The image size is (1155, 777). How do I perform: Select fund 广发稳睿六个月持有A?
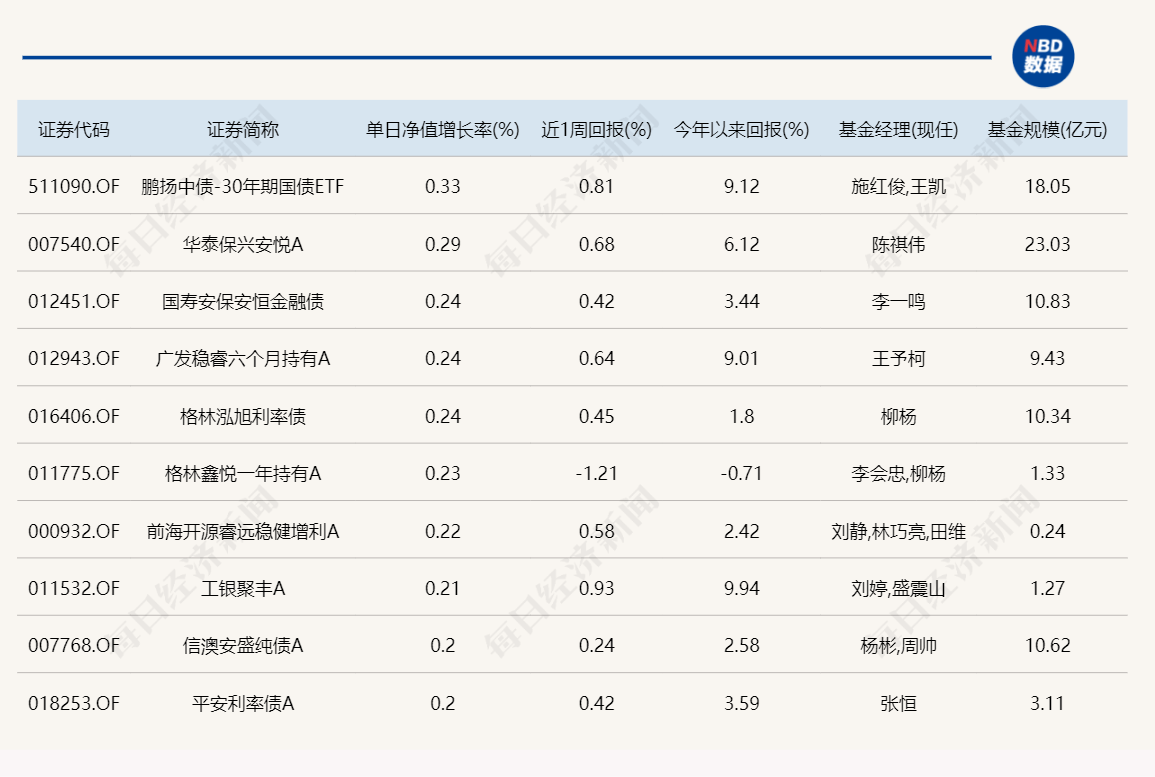243,359
